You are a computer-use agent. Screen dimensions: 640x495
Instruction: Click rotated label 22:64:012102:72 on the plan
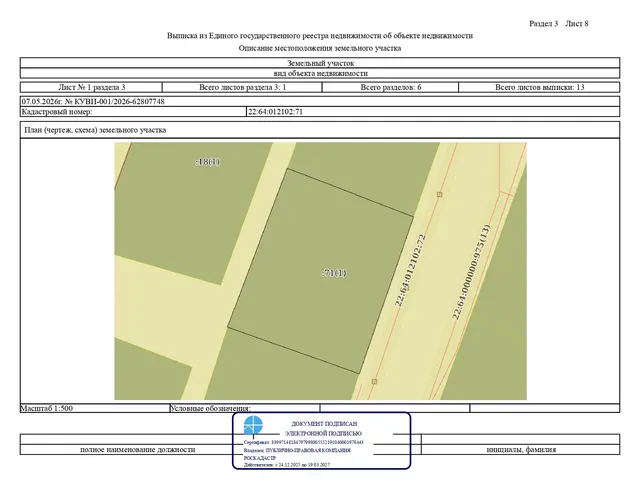(x=410, y=270)
